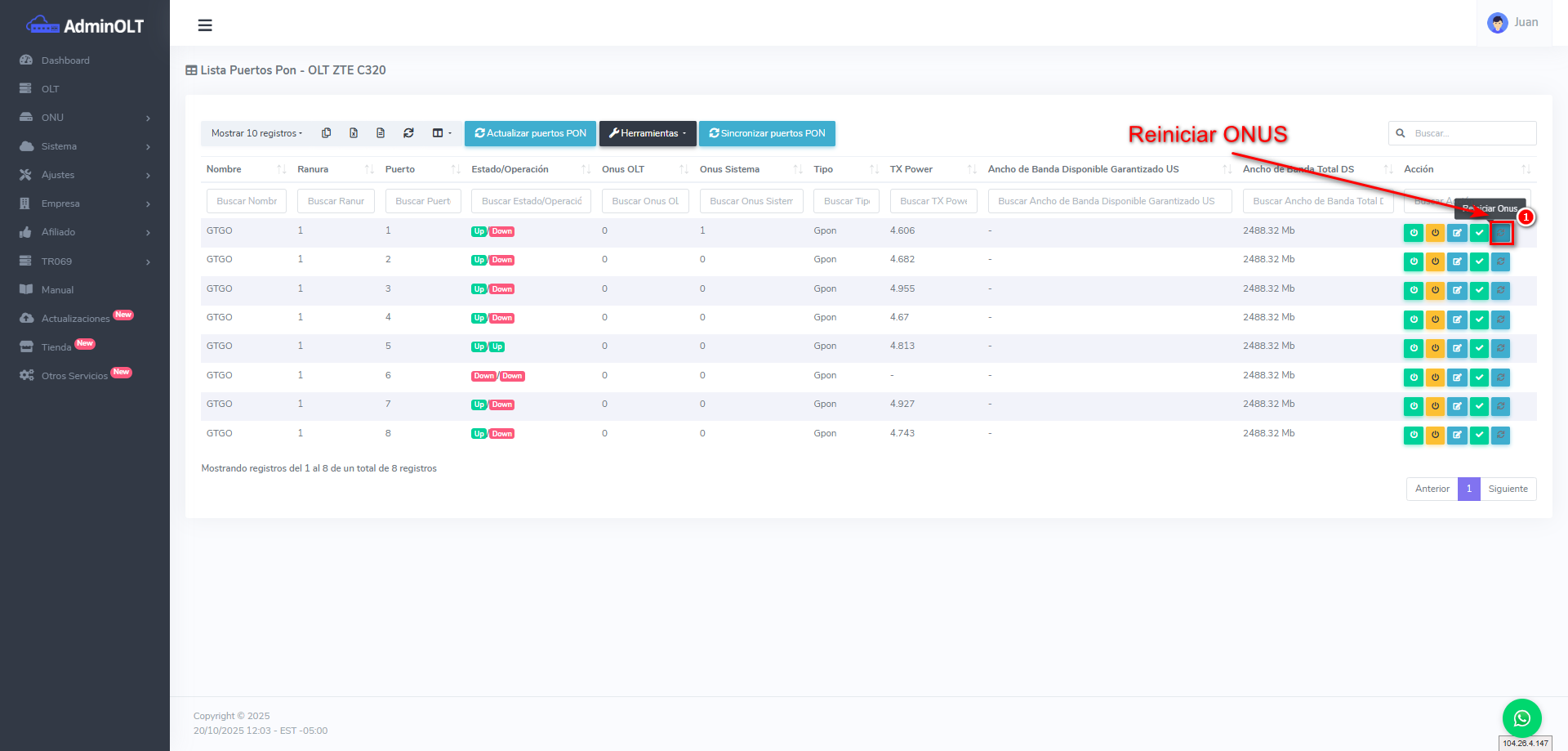Click the green power icon for port 2

point(1413,262)
